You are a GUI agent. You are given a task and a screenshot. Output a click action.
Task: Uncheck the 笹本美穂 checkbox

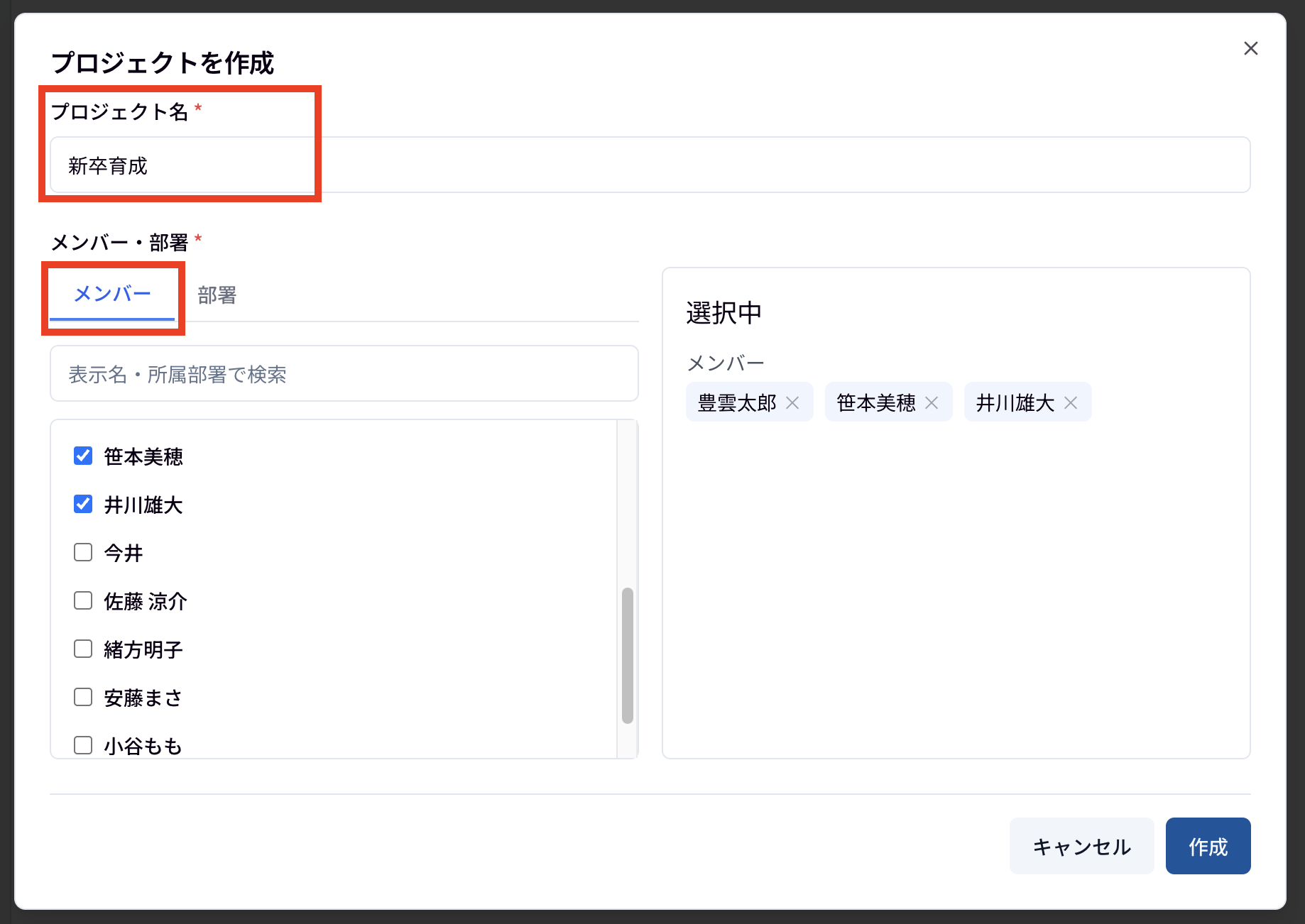pos(83,456)
